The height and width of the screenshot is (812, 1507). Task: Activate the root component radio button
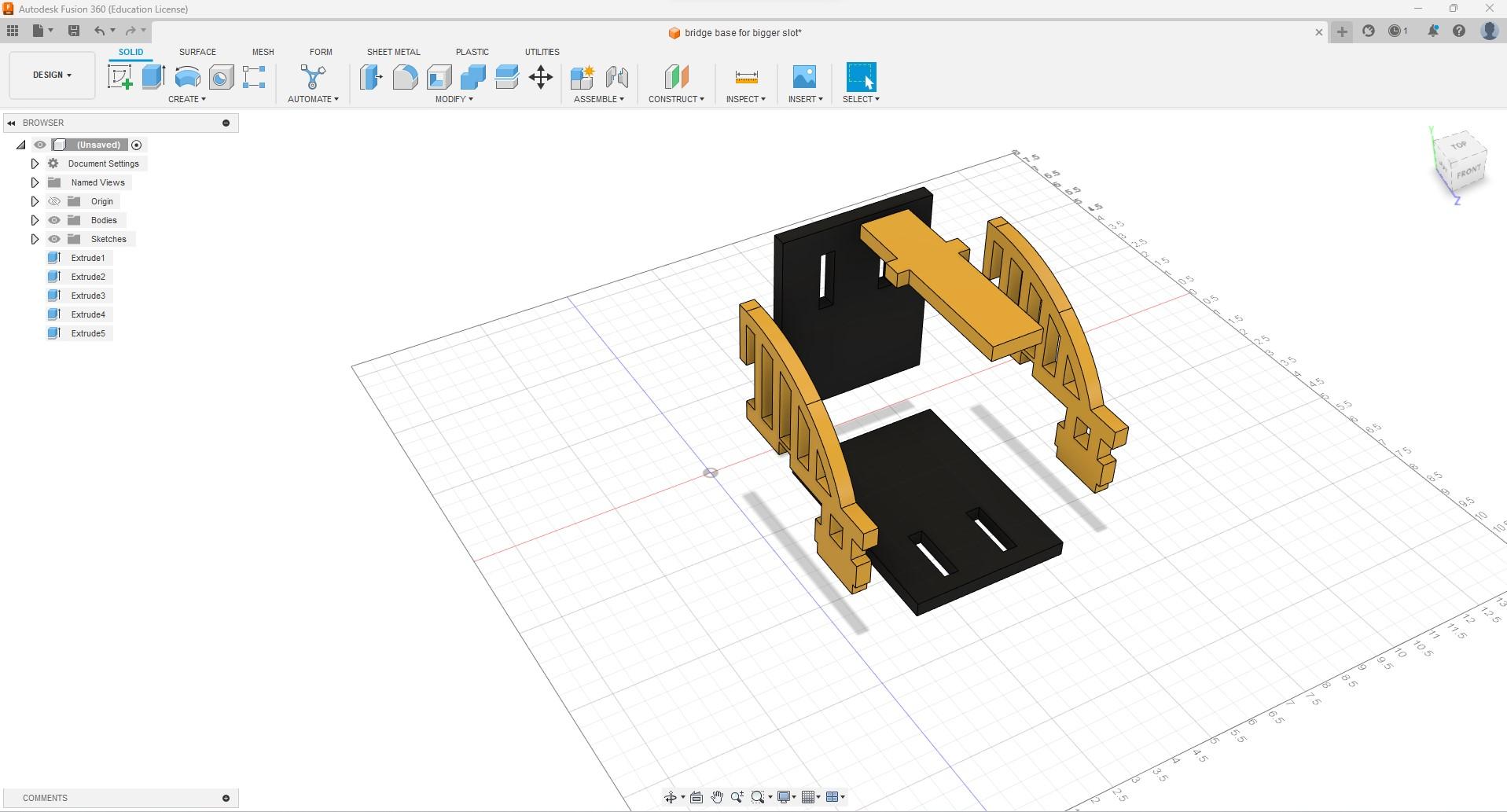pyautogui.click(x=137, y=145)
